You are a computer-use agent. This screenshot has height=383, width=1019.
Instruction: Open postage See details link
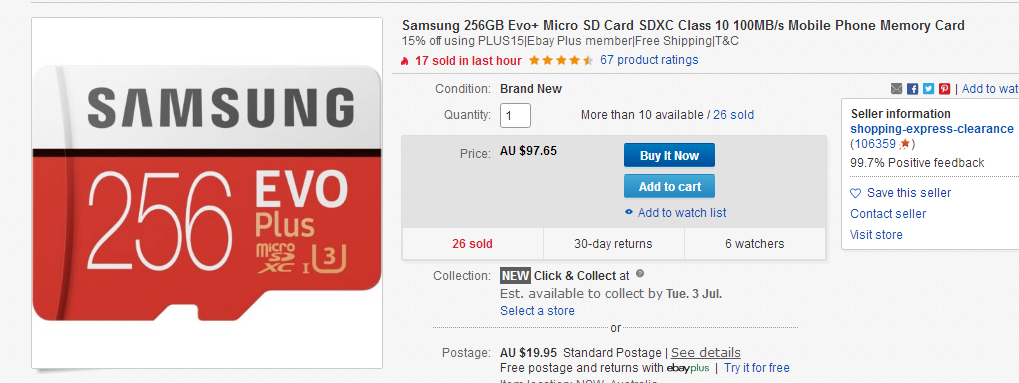[x=706, y=352]
